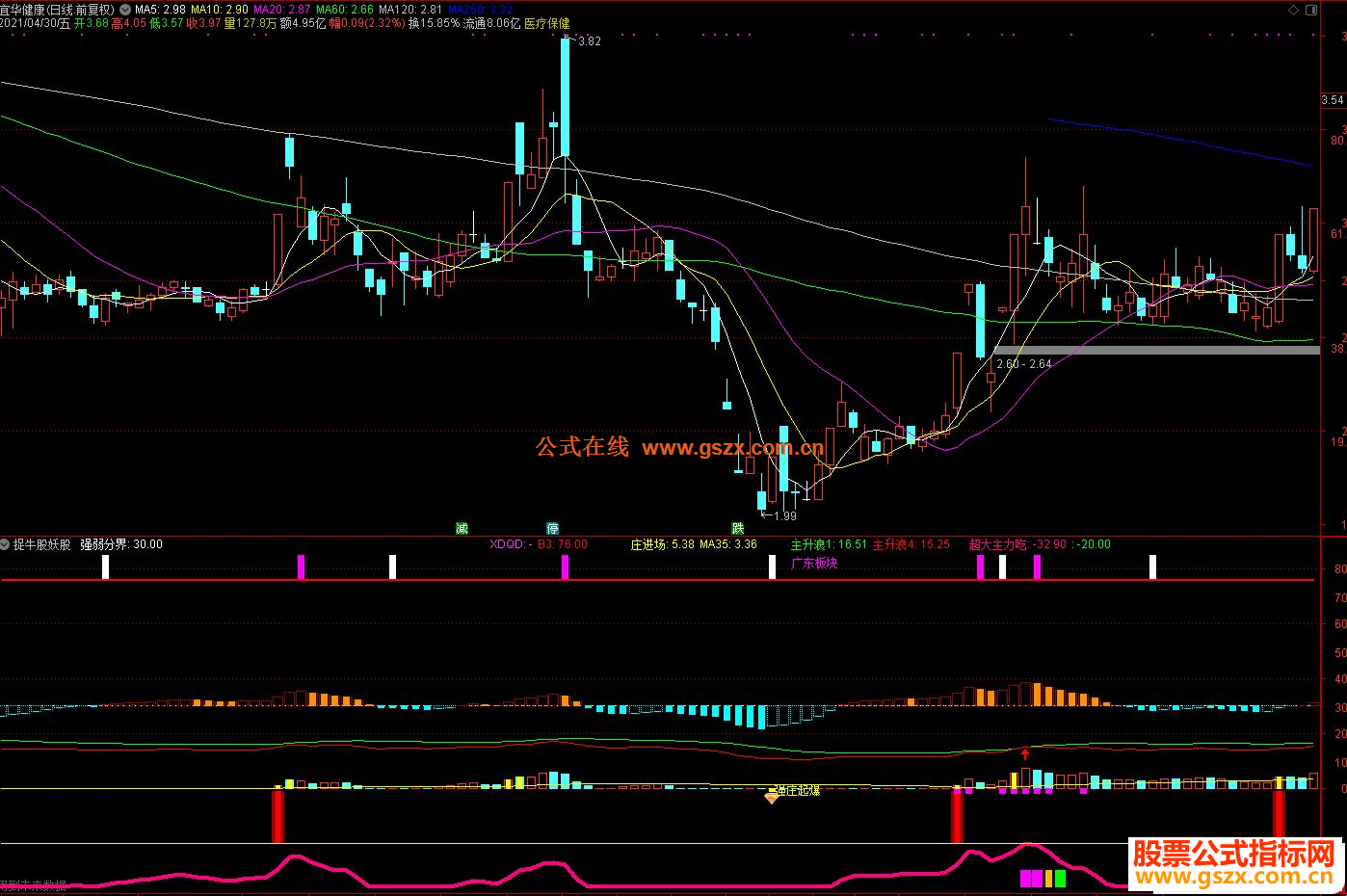
Task: Click the 3.54 price axis box
Action: pyautogui.click(x=1333, y=100)
